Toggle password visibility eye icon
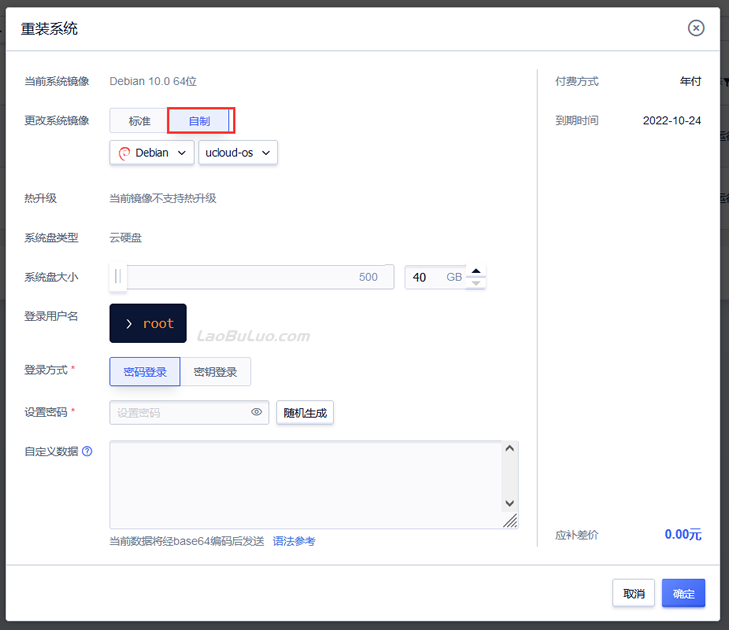Viewport: 729px width, 630px height. [x=256, y=412]
